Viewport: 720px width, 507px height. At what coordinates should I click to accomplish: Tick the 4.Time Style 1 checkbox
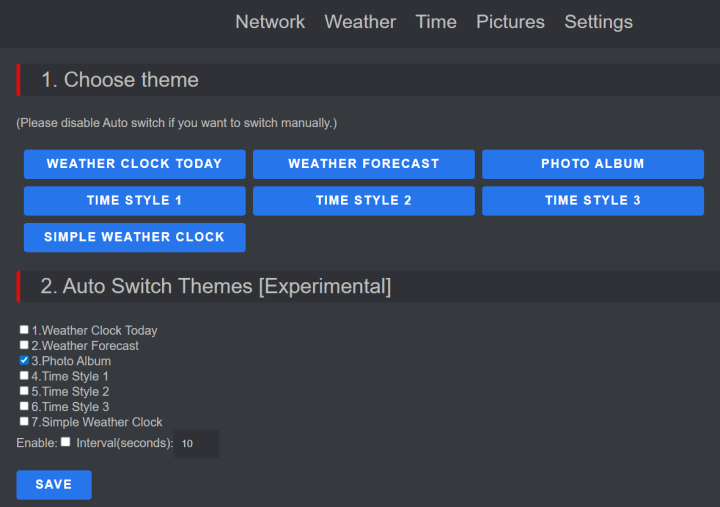pyautogui.click(x=24, y=376)
